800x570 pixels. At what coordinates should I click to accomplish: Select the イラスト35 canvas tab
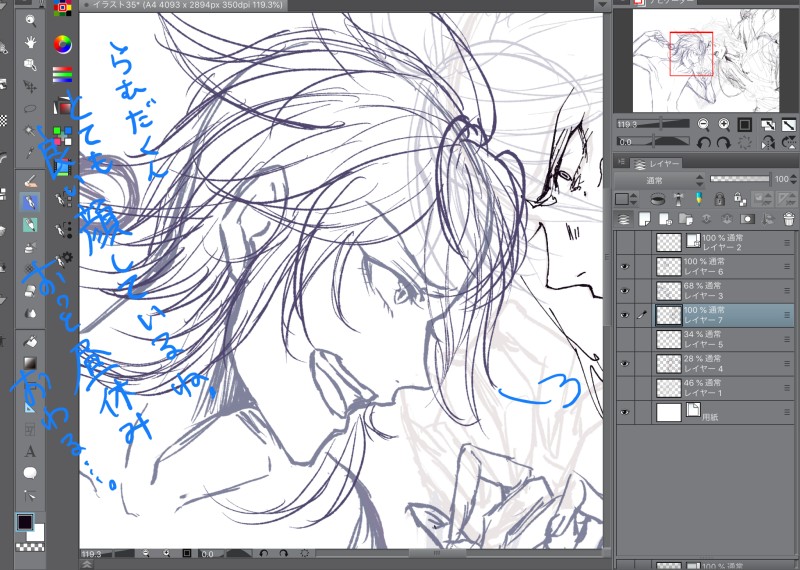coord(183,6)
